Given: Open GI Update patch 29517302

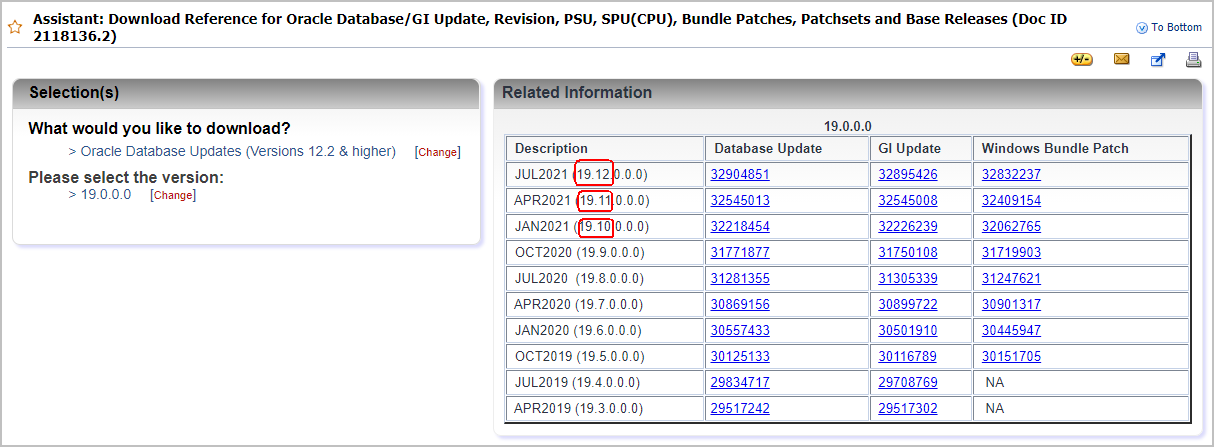Looking at the screenshot, I should click(908, 408).
